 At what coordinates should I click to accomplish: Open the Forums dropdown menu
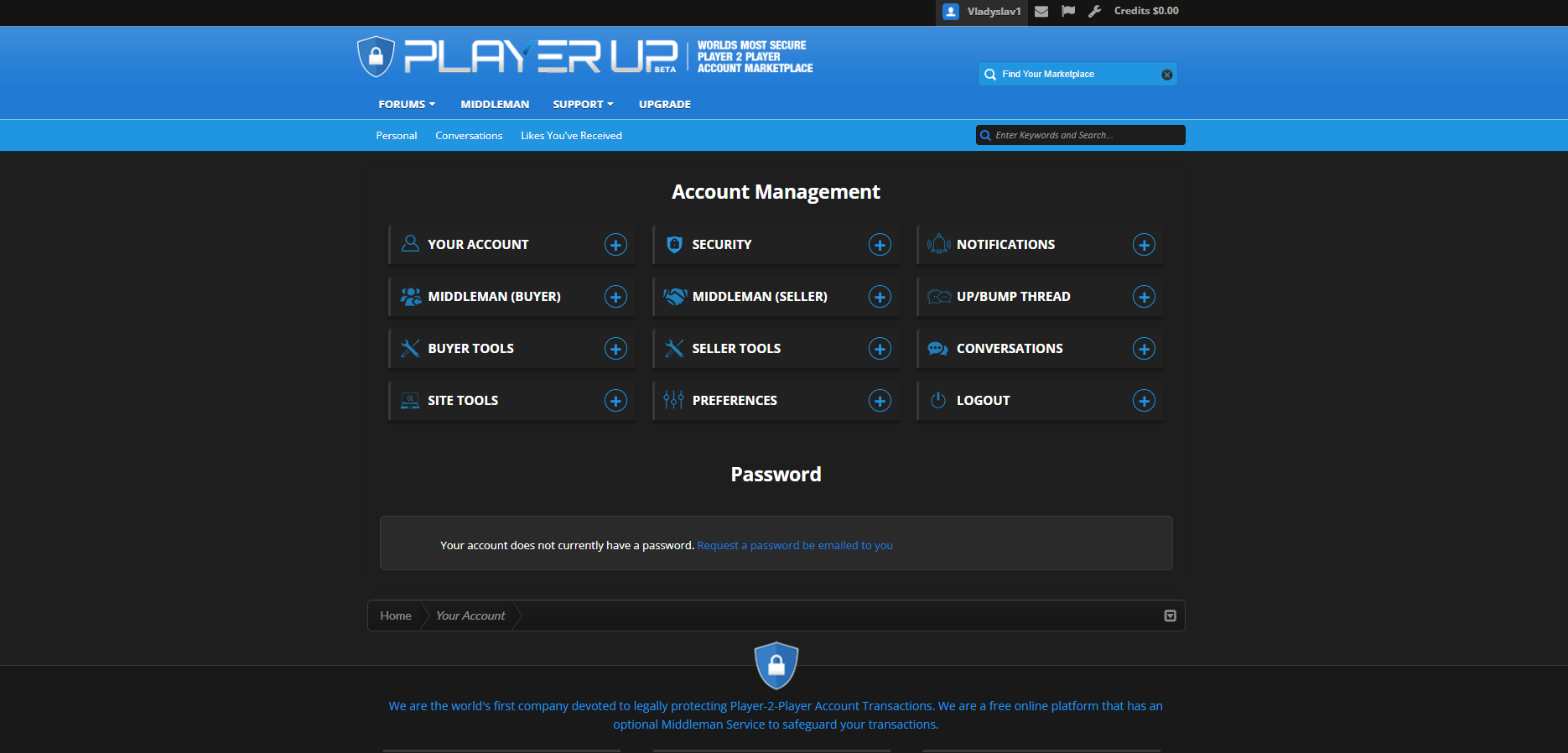(x=407, y=104)
